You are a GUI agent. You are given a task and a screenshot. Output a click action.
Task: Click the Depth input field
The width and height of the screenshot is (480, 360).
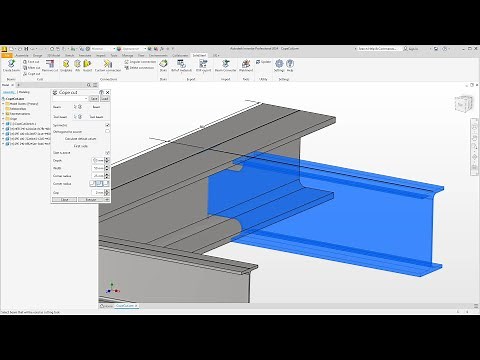click(x=98, y=160)
